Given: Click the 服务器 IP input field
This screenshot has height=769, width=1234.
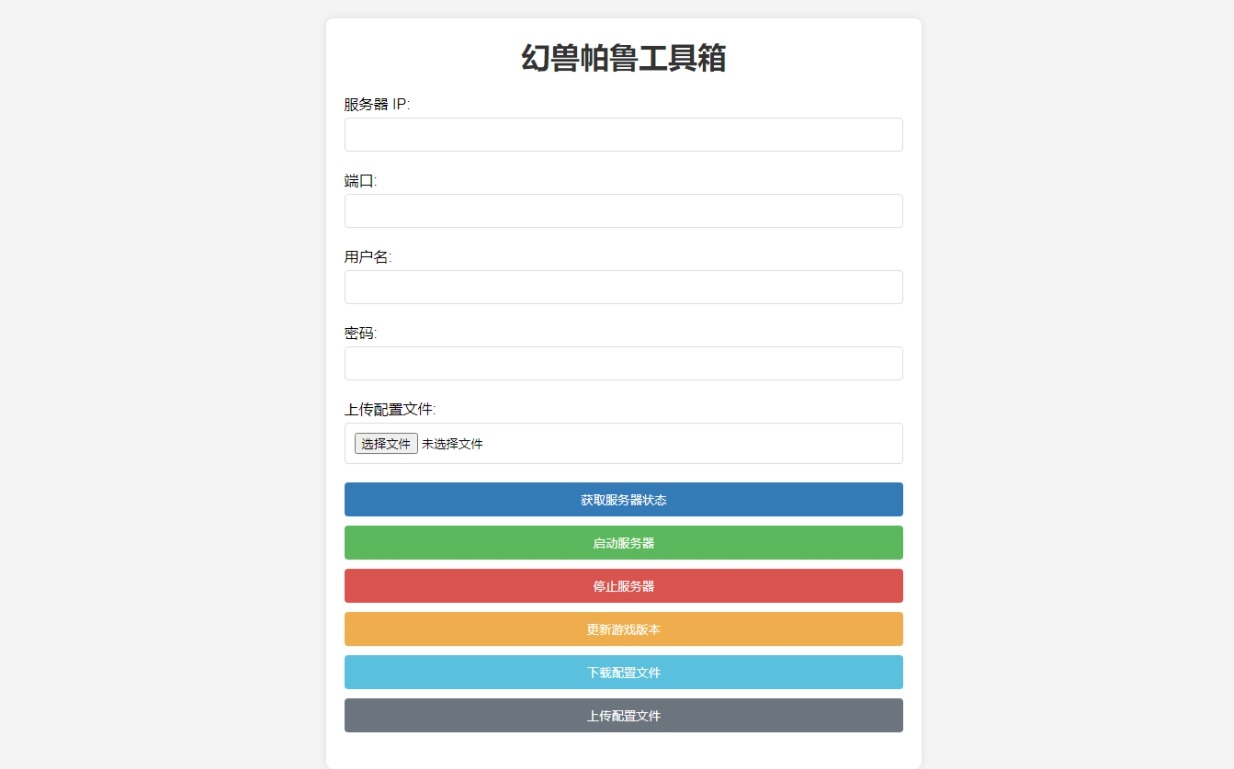Looking at the screenshot, I should [x=623, y=135].
